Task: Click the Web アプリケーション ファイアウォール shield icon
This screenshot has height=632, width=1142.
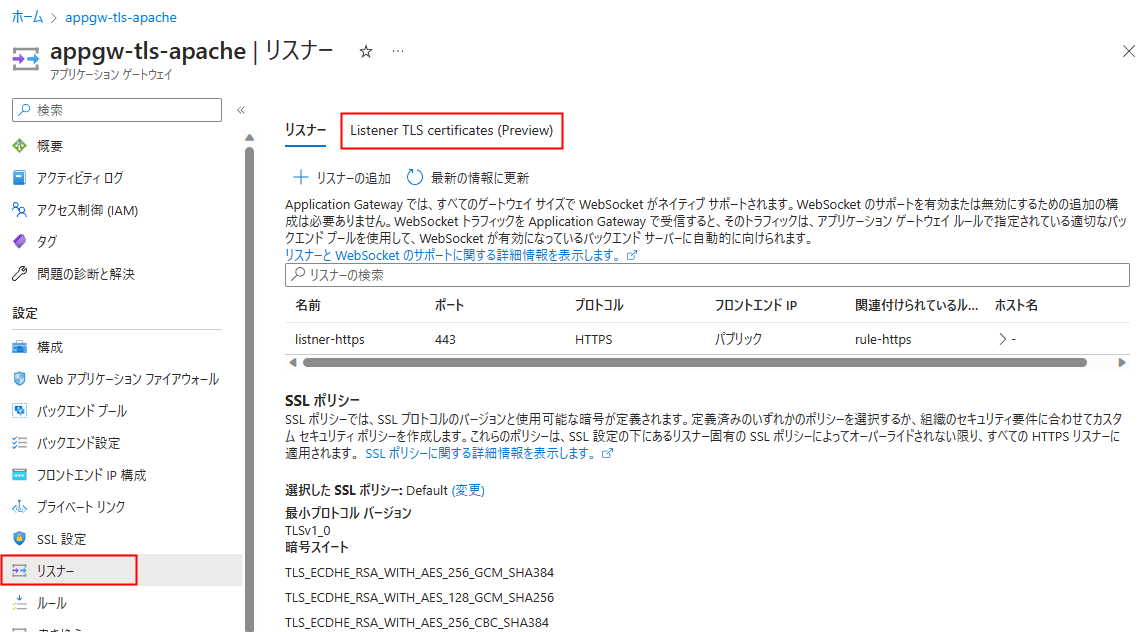Action: click(x=20, y=379)
